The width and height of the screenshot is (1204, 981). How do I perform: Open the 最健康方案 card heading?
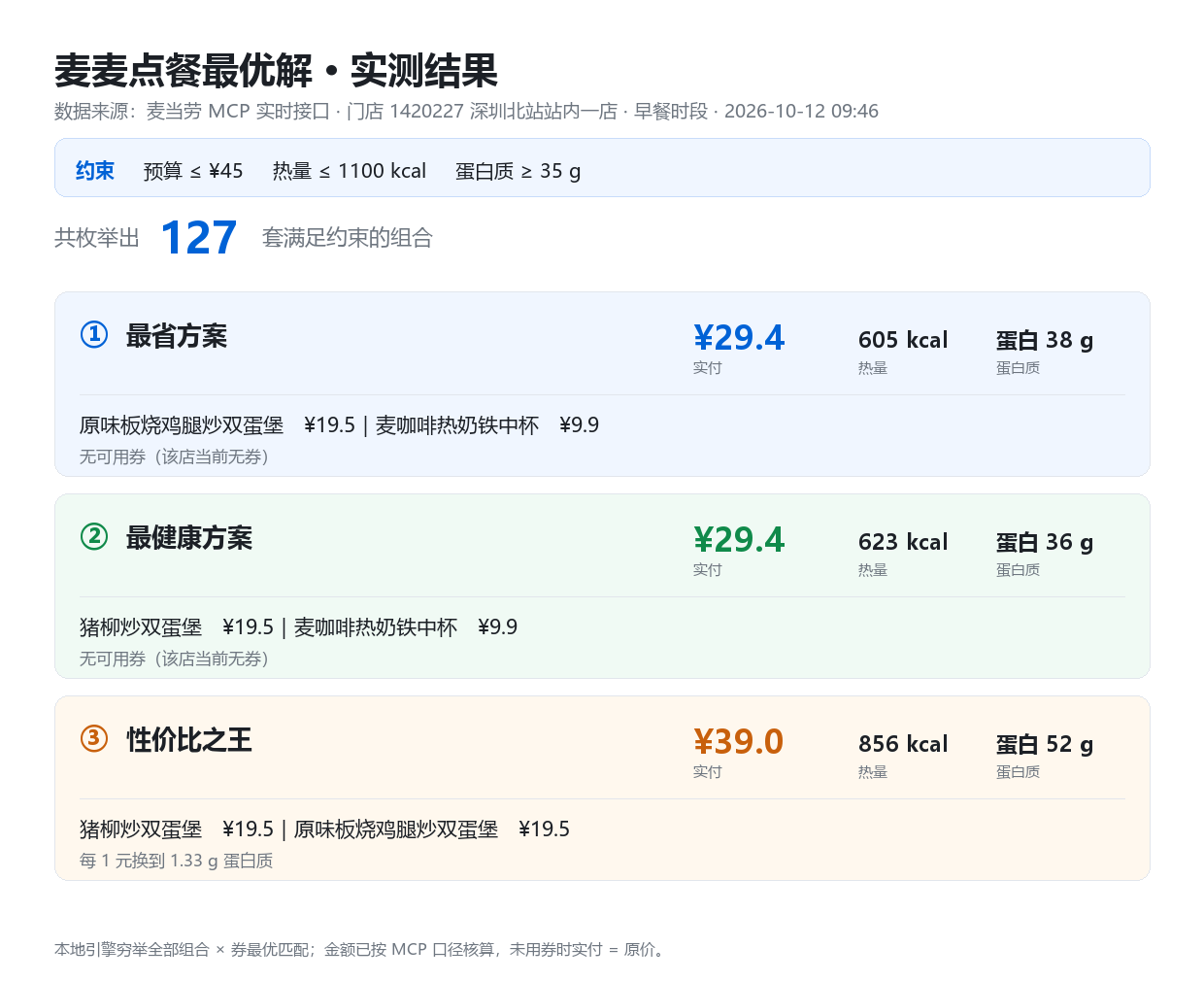point(189,538)
